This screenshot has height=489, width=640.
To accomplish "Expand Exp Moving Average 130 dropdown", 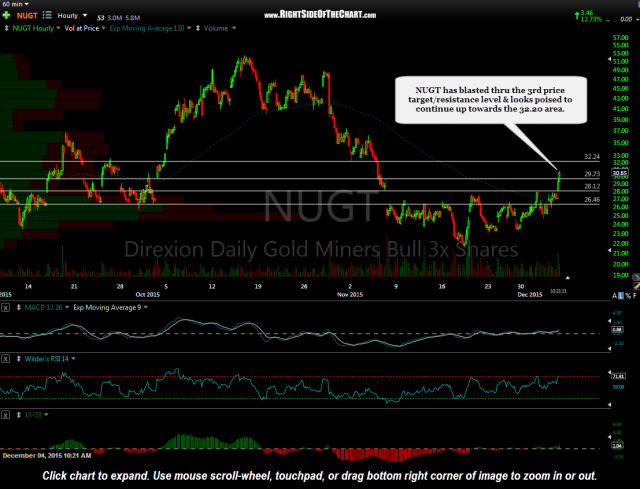I will tap(189, 28).
